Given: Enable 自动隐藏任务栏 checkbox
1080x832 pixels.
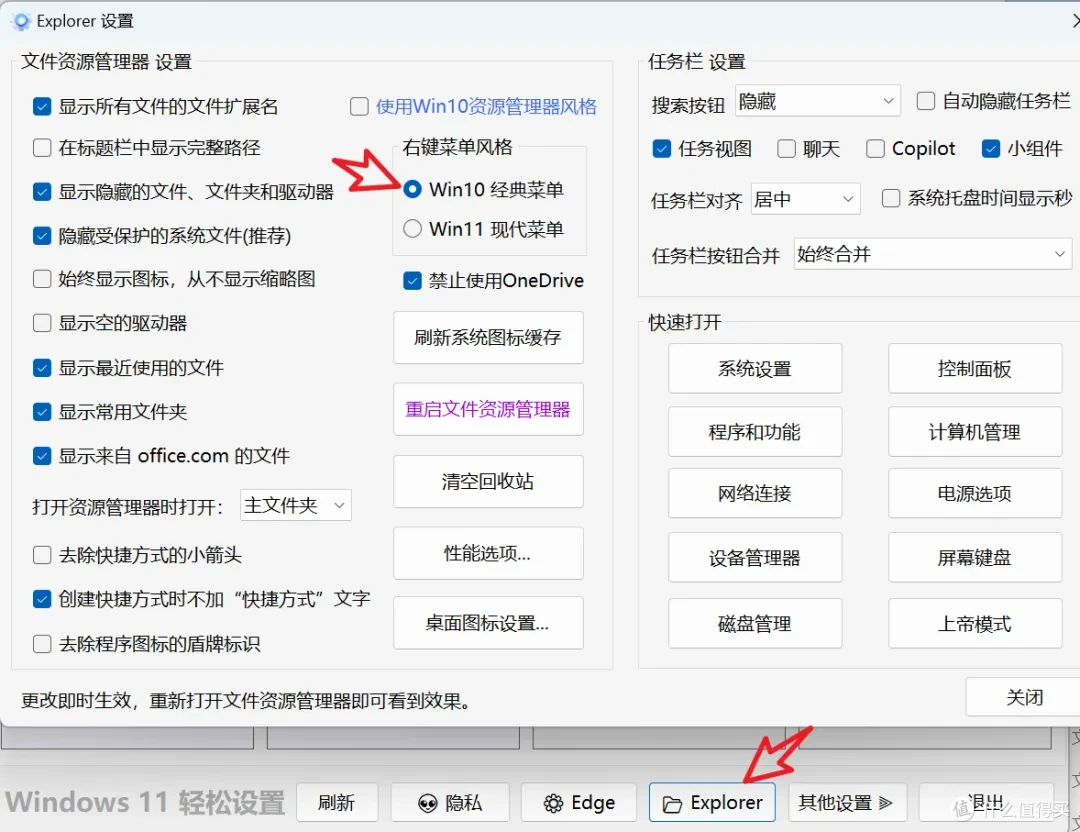Looking at the screenshot, I should [926, 101].
